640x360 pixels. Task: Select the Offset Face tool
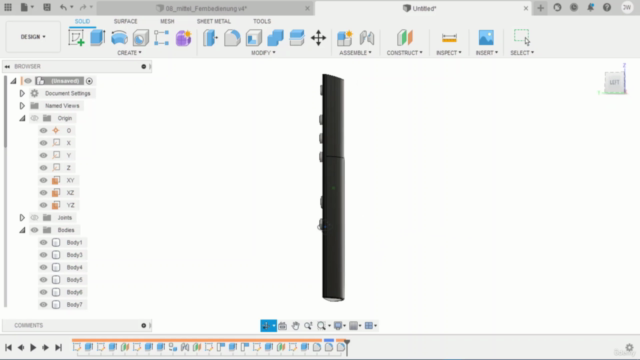(x=297, y=38)
